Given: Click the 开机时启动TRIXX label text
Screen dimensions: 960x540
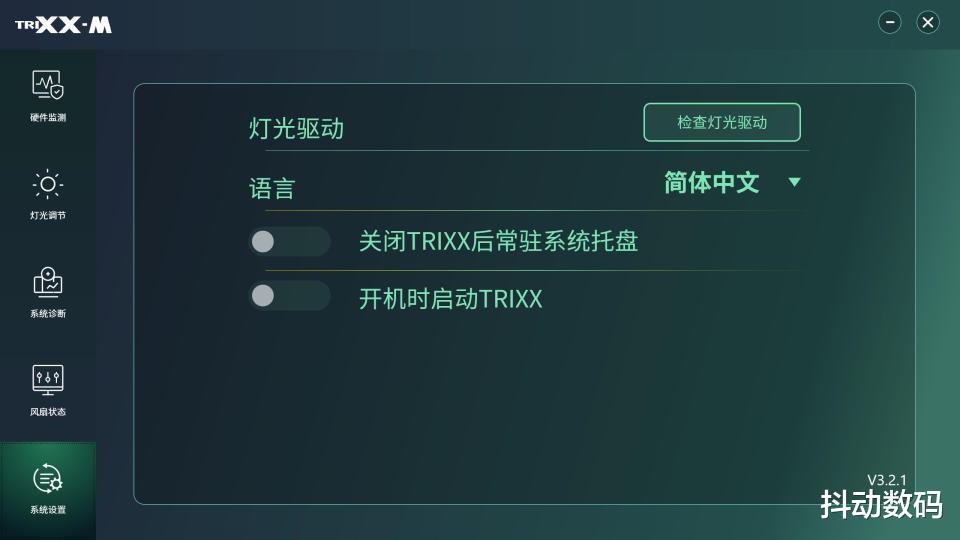Looking at the screenshot, I should coord(450,299).
